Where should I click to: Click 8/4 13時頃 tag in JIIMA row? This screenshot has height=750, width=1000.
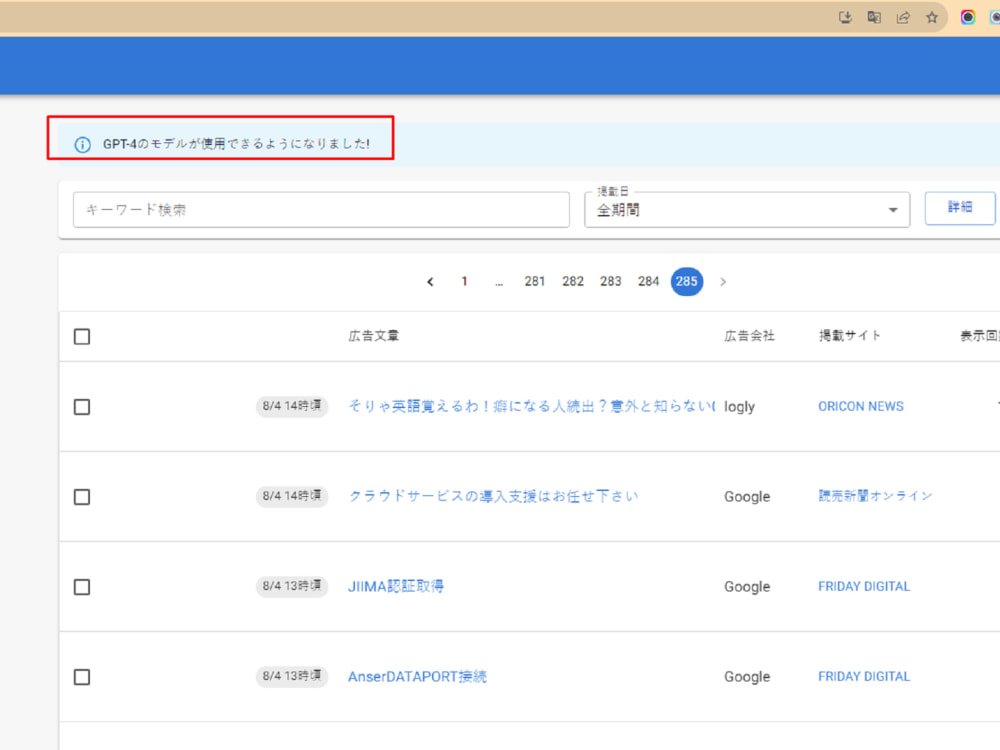pyautogui.click(x=292, y=586)
